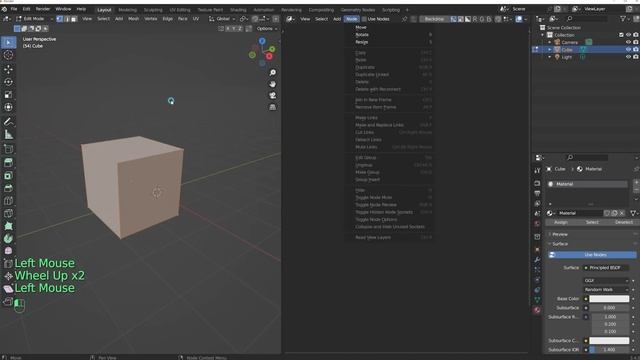
Task: Switch to the Modeling workspace tab
Action: point(127,10)
